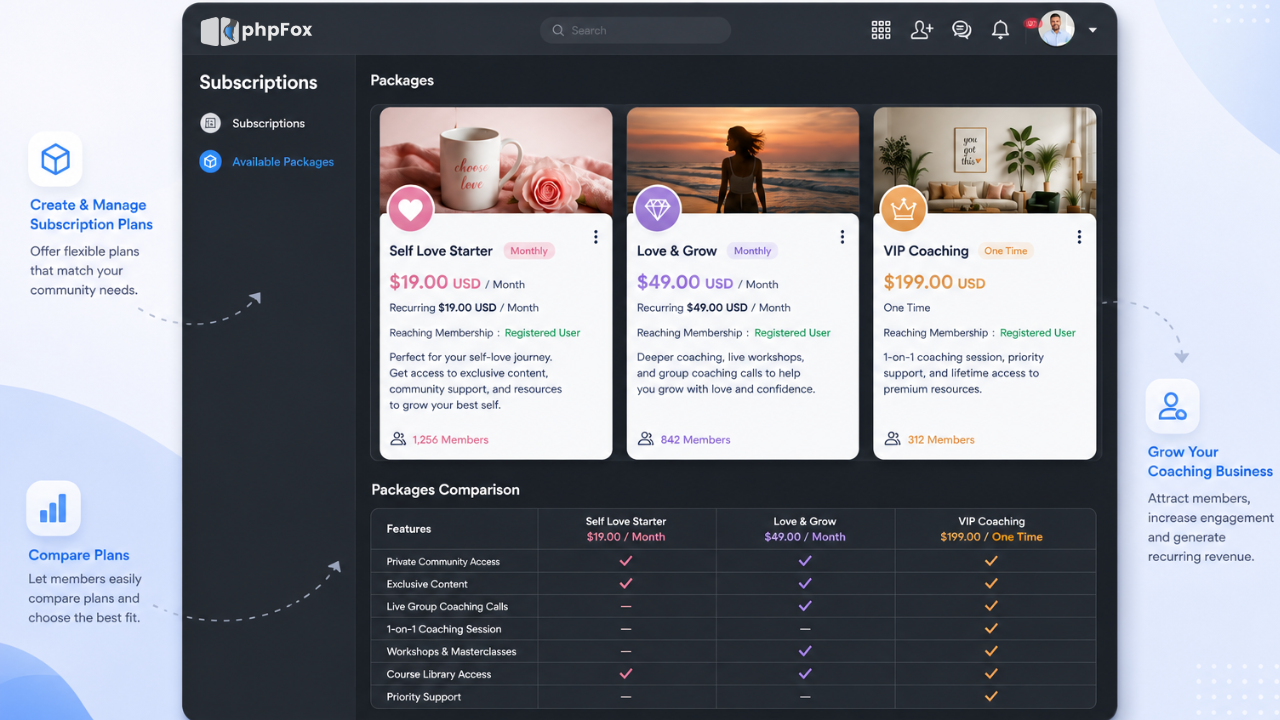Click the Course Library Access row label
Image resolution: width=1280 pixels, height=720 pixels.
point(439,674)
